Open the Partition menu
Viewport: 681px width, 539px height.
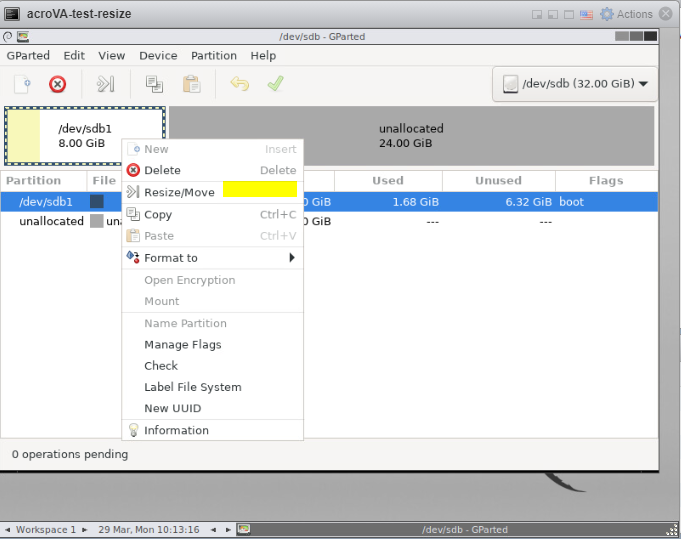click(214, 56)
